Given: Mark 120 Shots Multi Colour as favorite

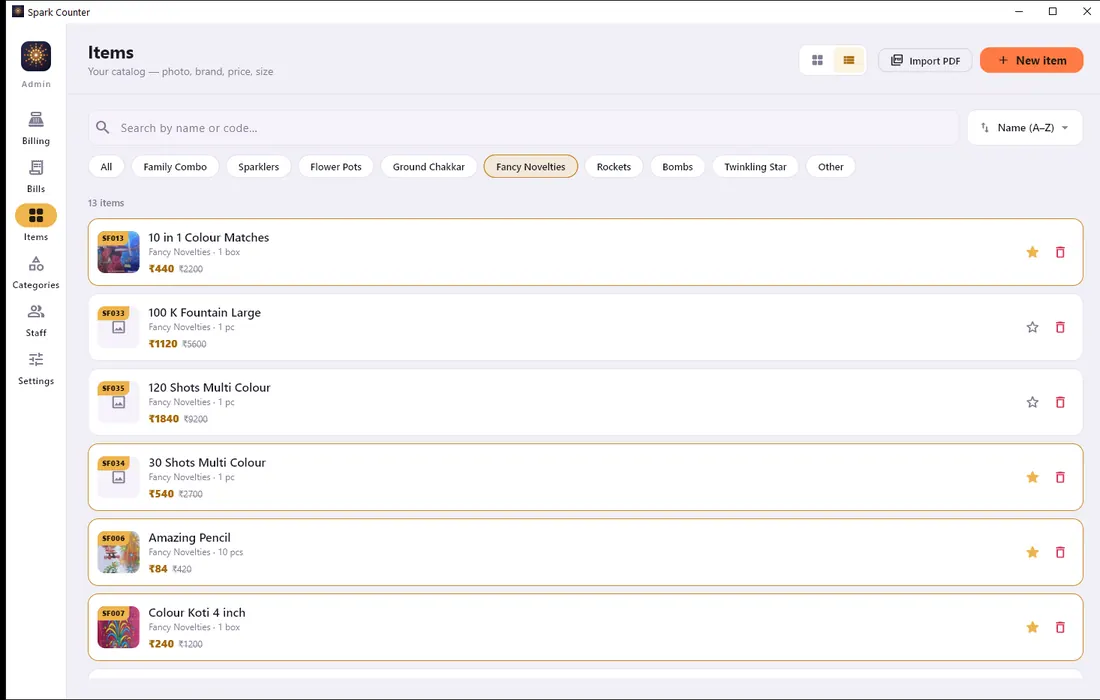Looking at the screenshot, I should [x=1032, y=402].
